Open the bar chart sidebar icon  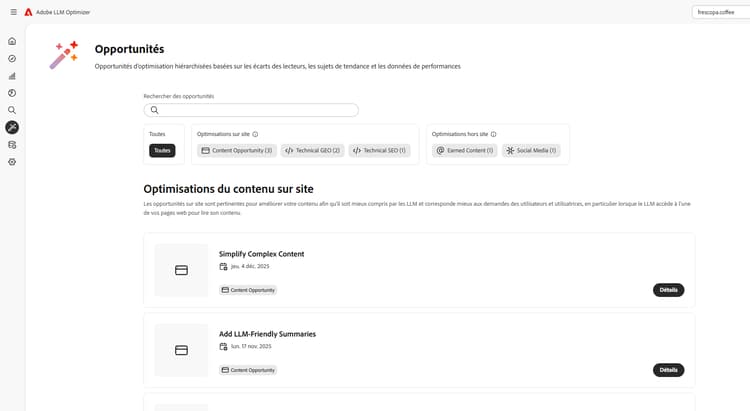[12, 76]
